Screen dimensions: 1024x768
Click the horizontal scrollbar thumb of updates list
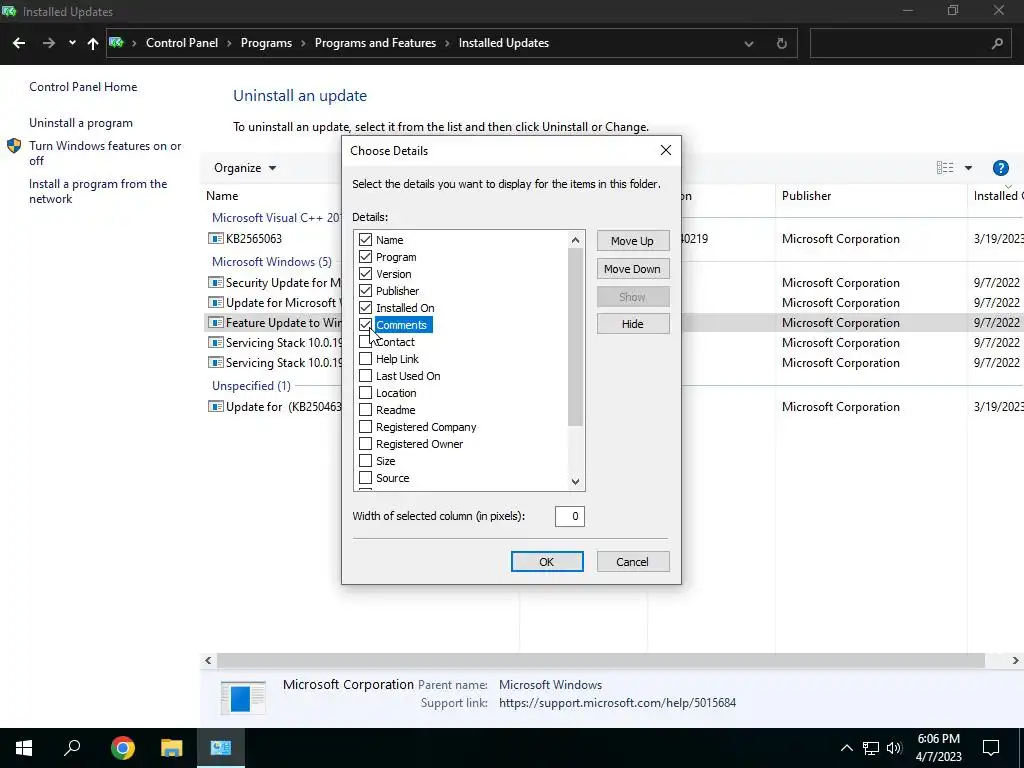(601, 661)
